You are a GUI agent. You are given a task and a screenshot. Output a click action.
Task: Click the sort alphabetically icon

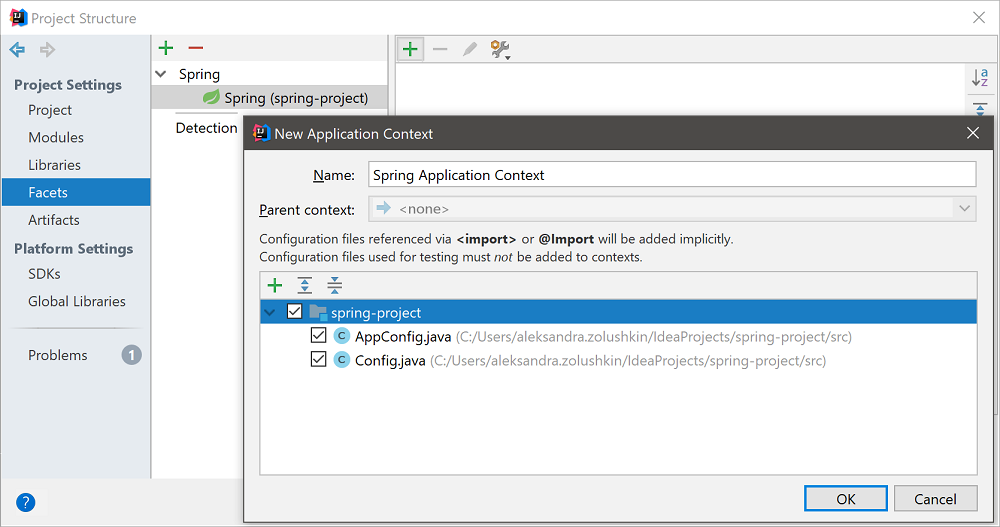[980, 78]
